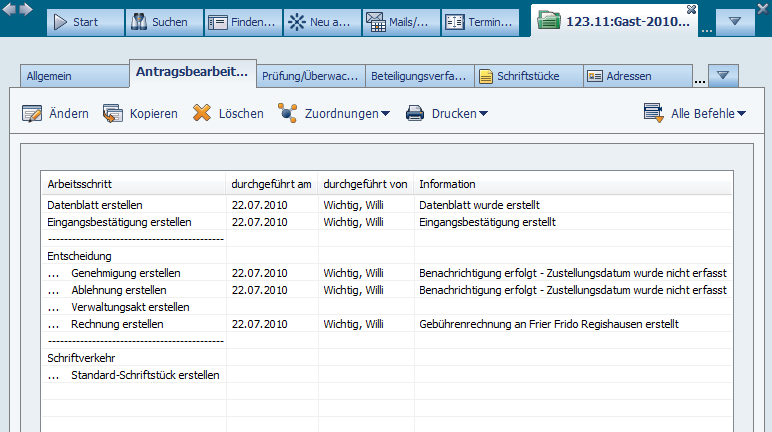Open the Alle Befehle dropdown
The image size is (772, 432).
tap(742, 114)
